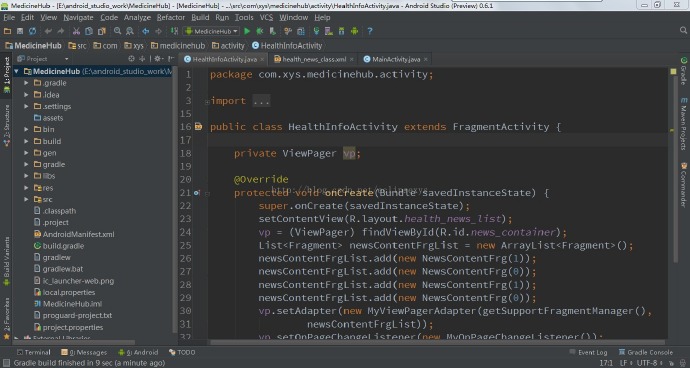The width and height of the screenshot is (690, 368).
Task: Toggle the Gradle tool window on right edge
Action: (x=684, y=70)
